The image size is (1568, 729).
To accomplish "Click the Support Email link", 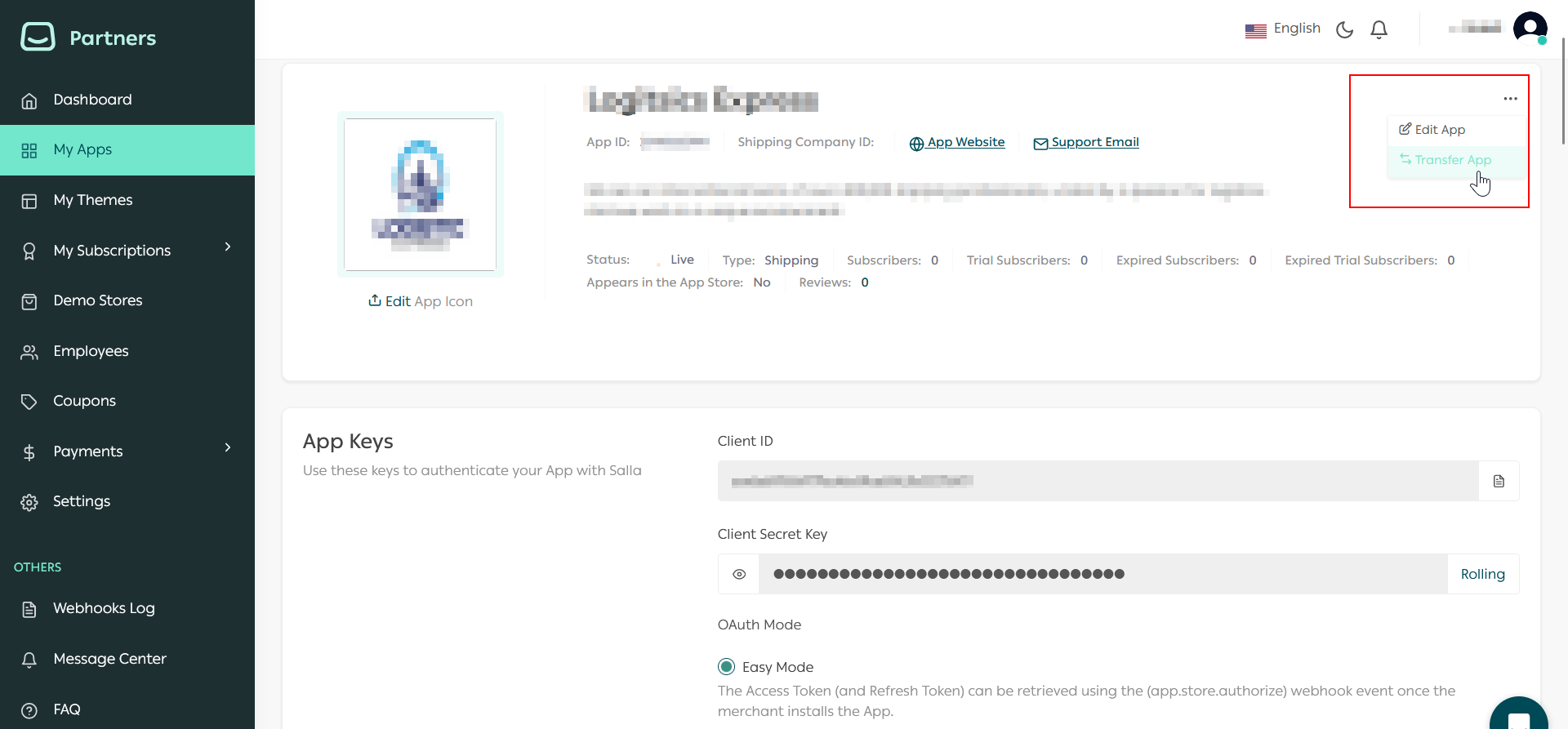I will pyautogui.click(x=1094, y=142).
